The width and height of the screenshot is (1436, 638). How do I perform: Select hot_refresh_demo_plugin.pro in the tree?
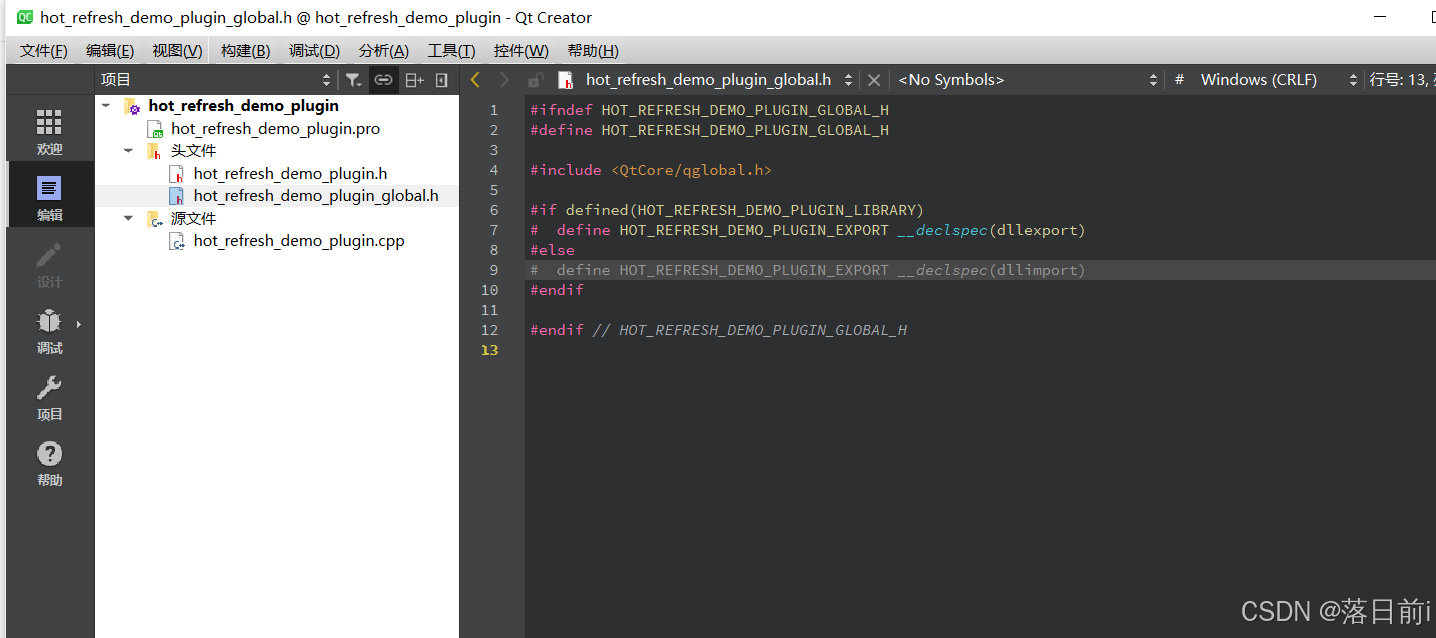tap(275, 128)
